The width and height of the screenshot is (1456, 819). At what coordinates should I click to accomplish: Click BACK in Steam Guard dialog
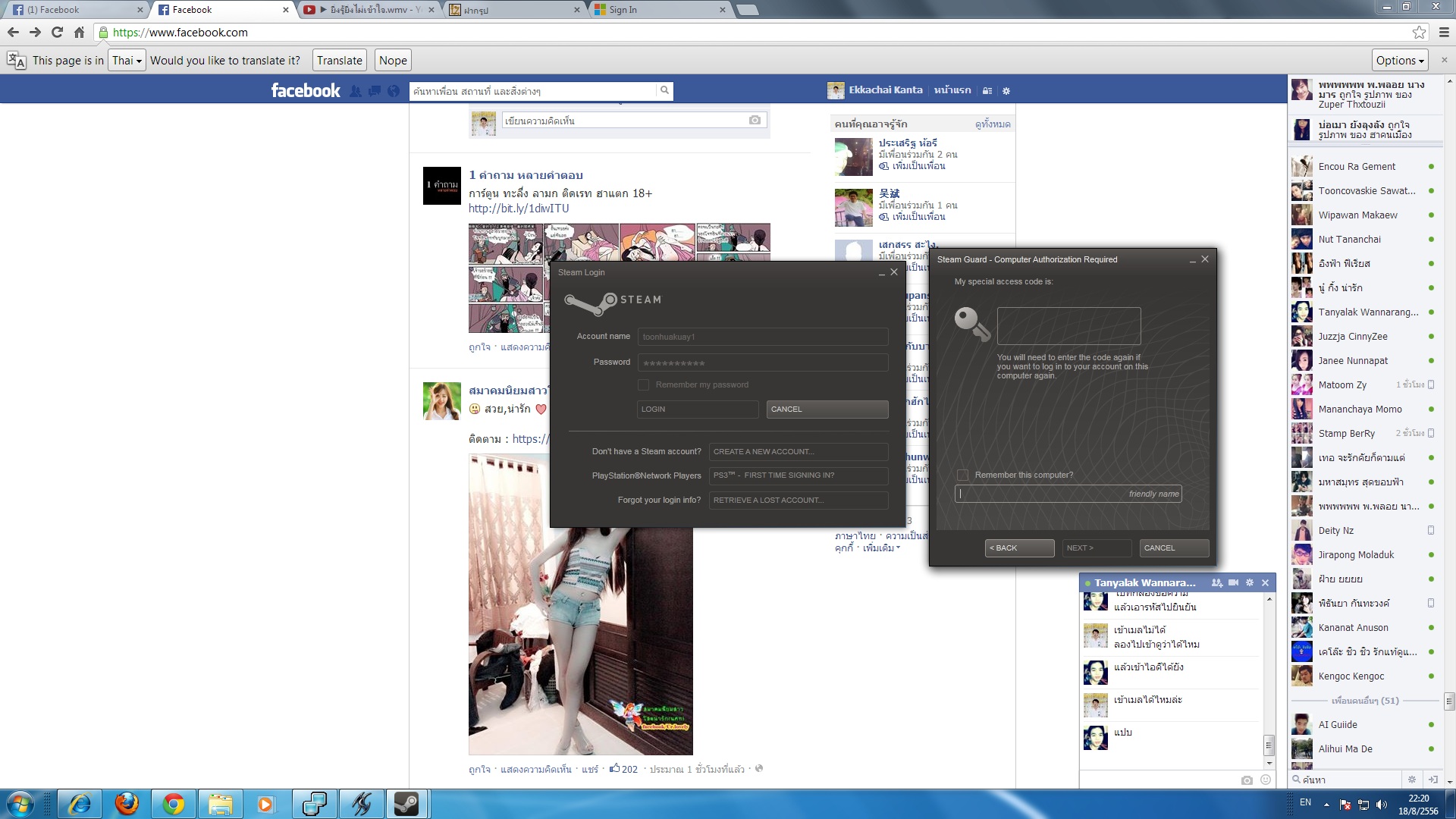(x=1019, y=548)
